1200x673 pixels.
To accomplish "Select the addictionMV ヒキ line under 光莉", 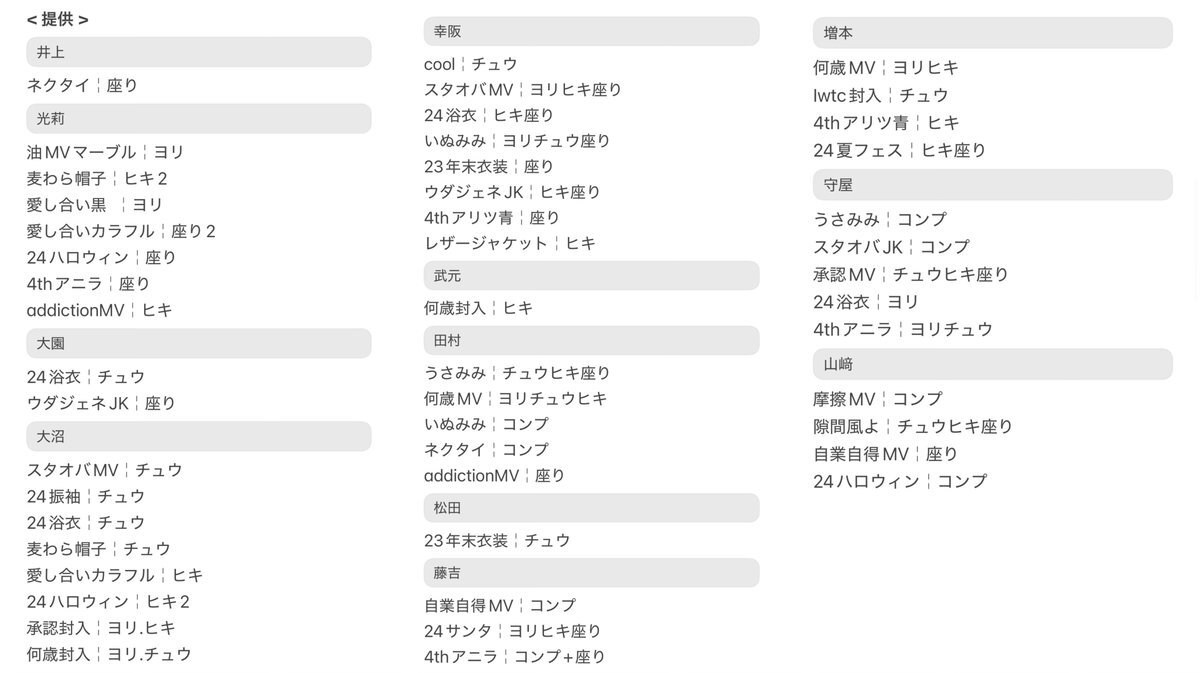I will click(100, 310).
